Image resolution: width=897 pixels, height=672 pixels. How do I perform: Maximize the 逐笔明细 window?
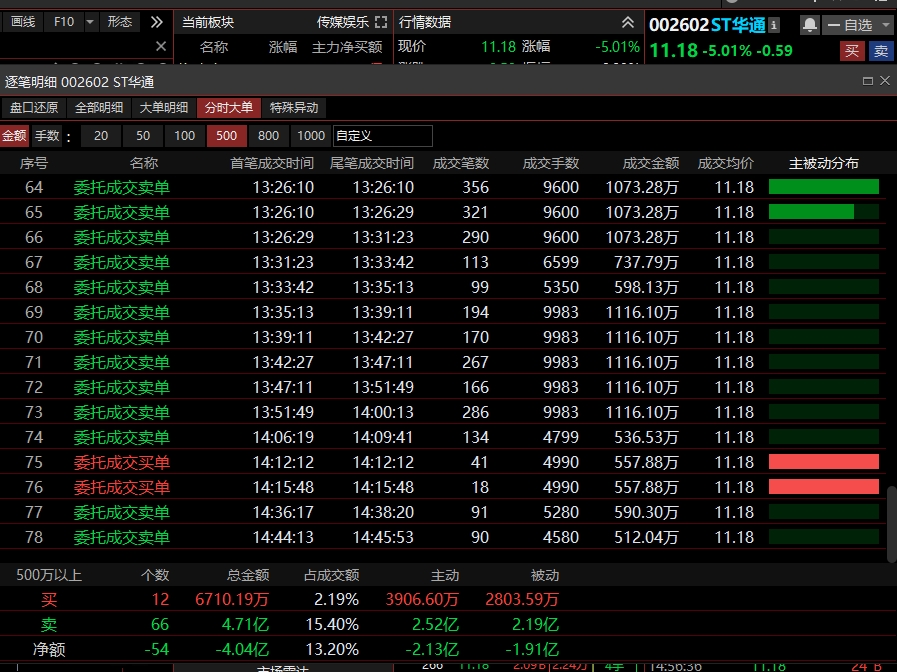pos(868,81)
